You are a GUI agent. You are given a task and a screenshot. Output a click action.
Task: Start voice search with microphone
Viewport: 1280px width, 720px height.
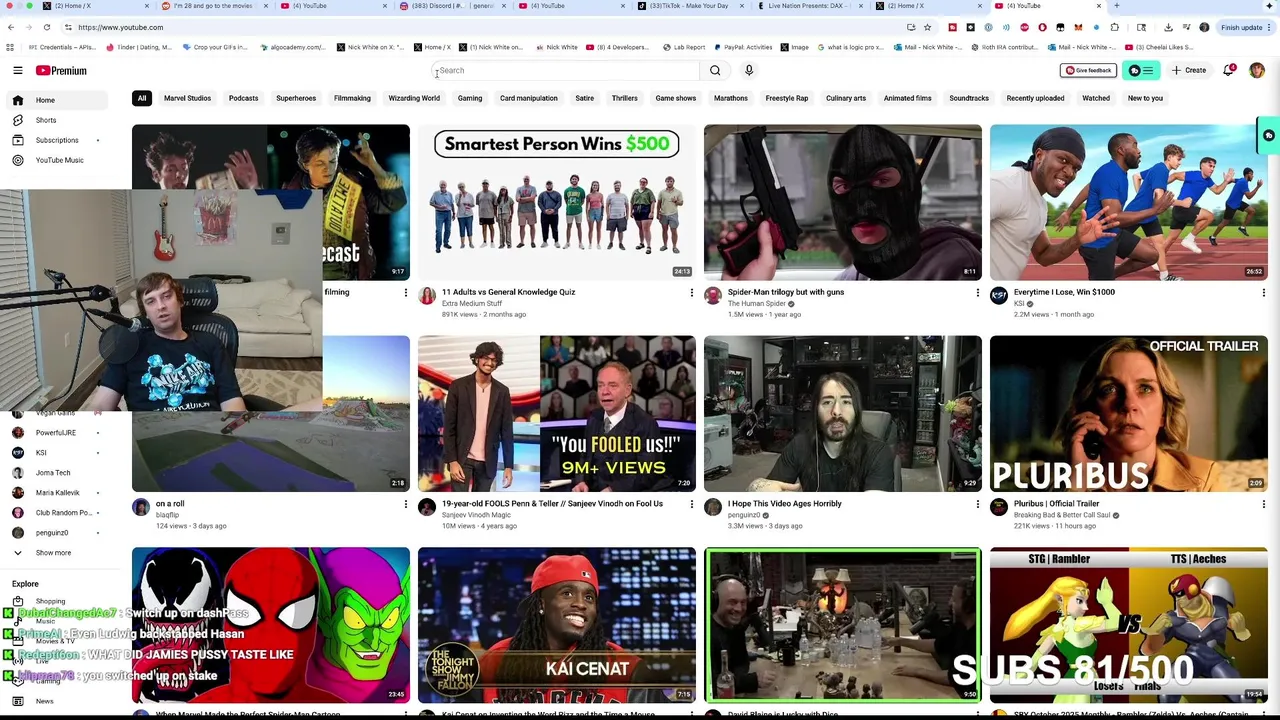pos(749,70)
